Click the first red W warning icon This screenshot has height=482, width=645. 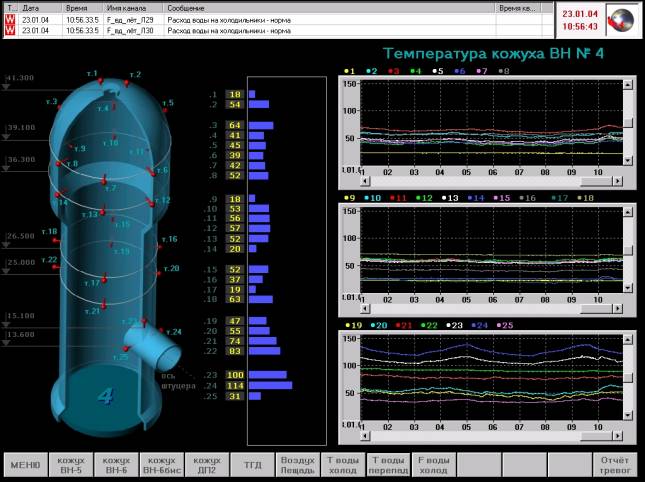(x=10, y=19)
